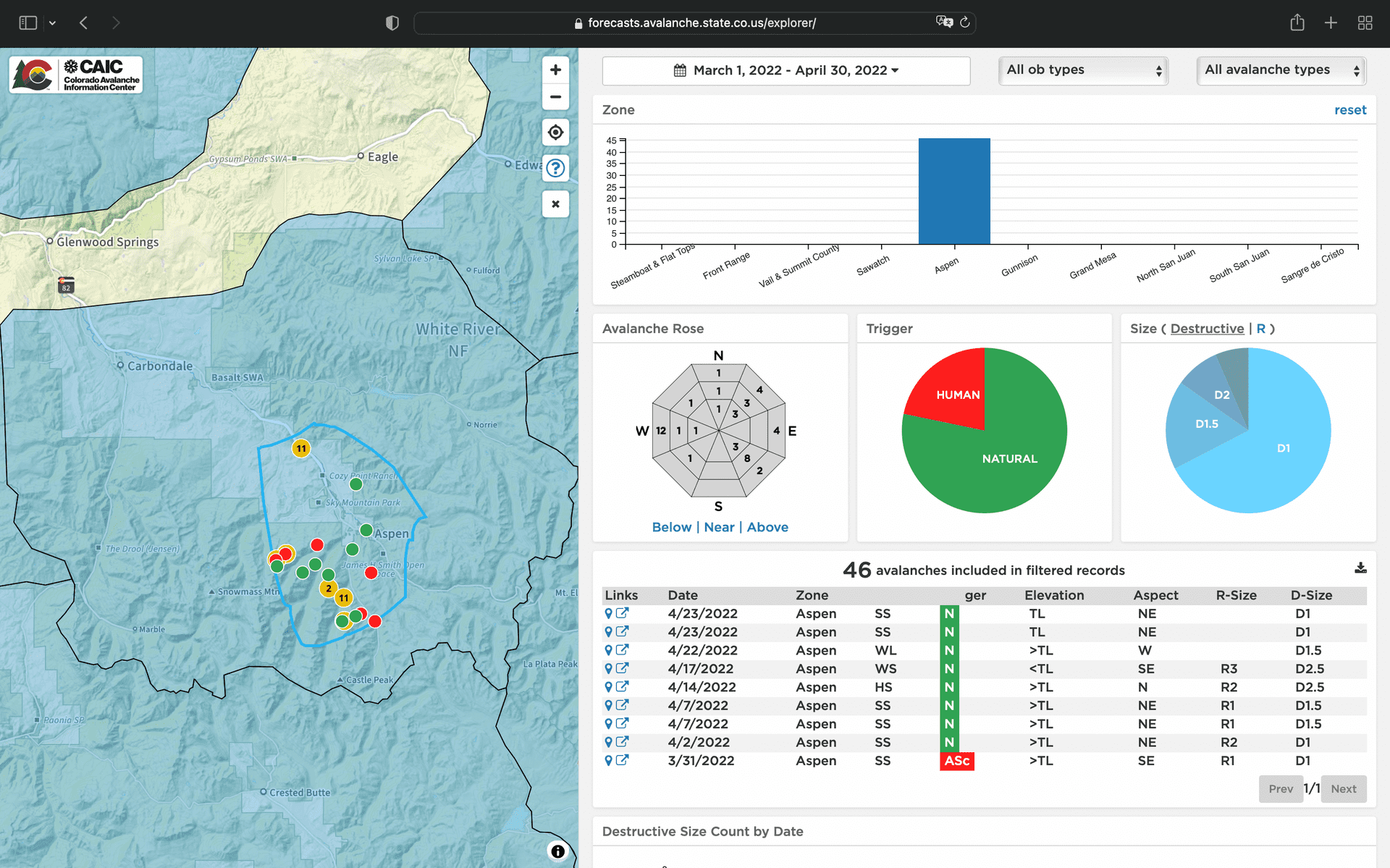Zoom out on the map
The height and width of the screenshot is (868, 1390).
coord(555,97)
